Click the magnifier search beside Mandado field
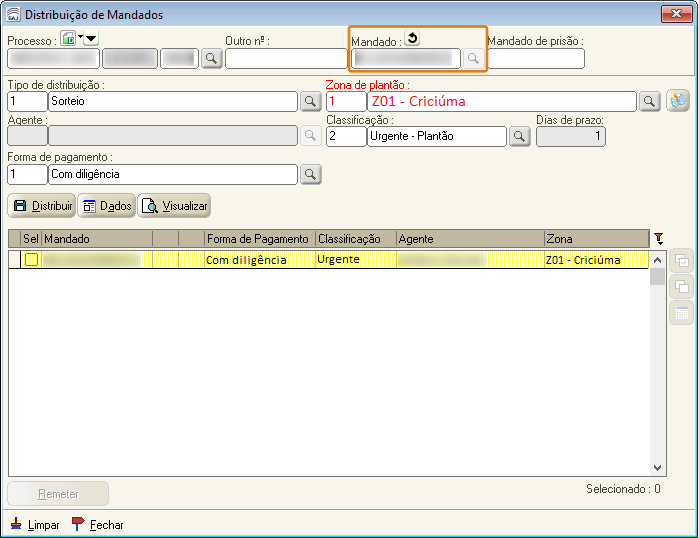Image resolution: width=699 pixels, height=538 pixels. pyautogui.click(x=473, y=58)
